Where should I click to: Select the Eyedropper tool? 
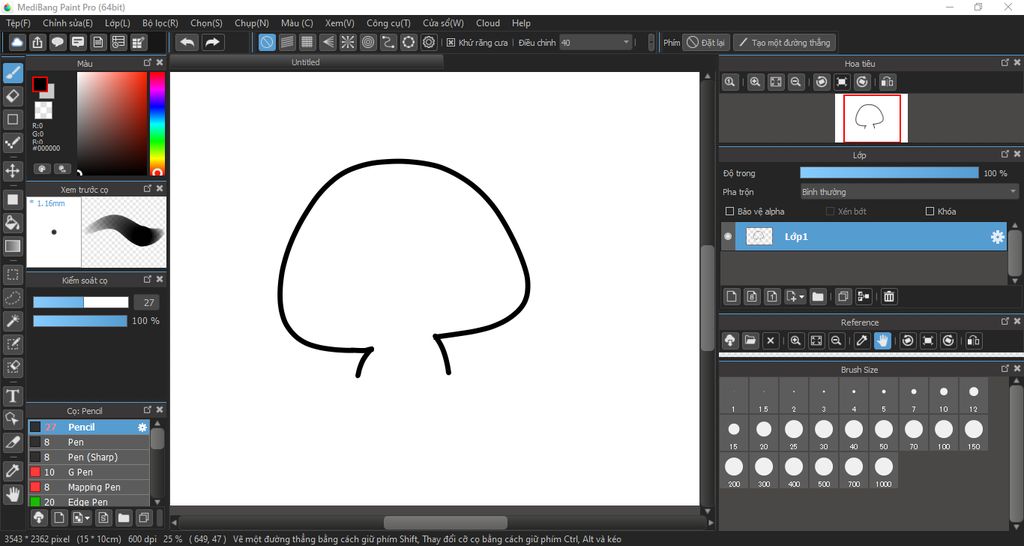point(12,470)
